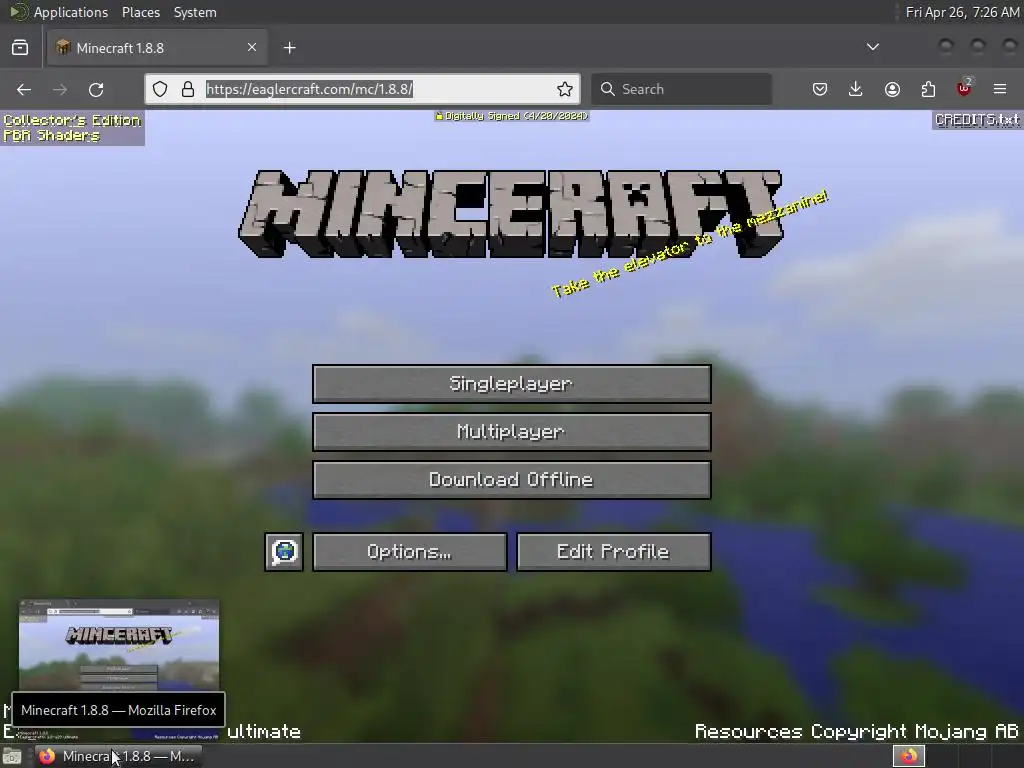The image size is (1024, 768).
Task: Open CREDITS.txt link
Action: tap(977, 120)
